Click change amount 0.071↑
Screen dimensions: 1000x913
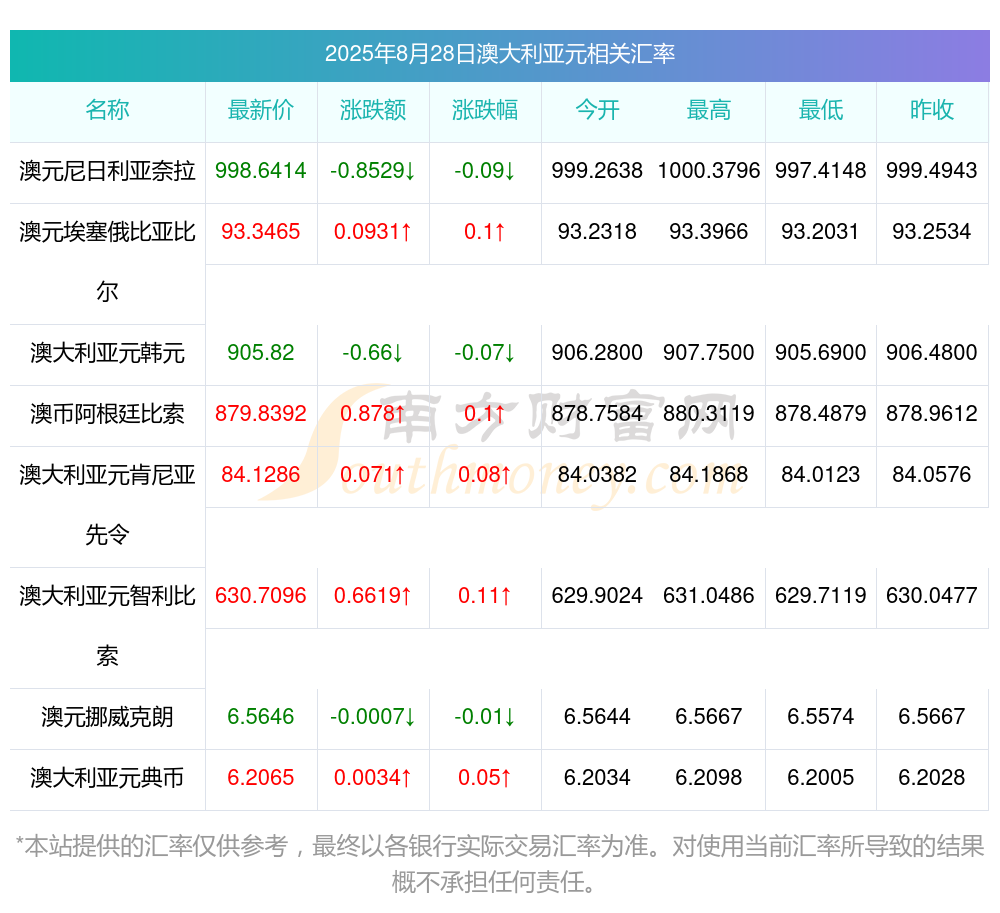pos(372,474)
